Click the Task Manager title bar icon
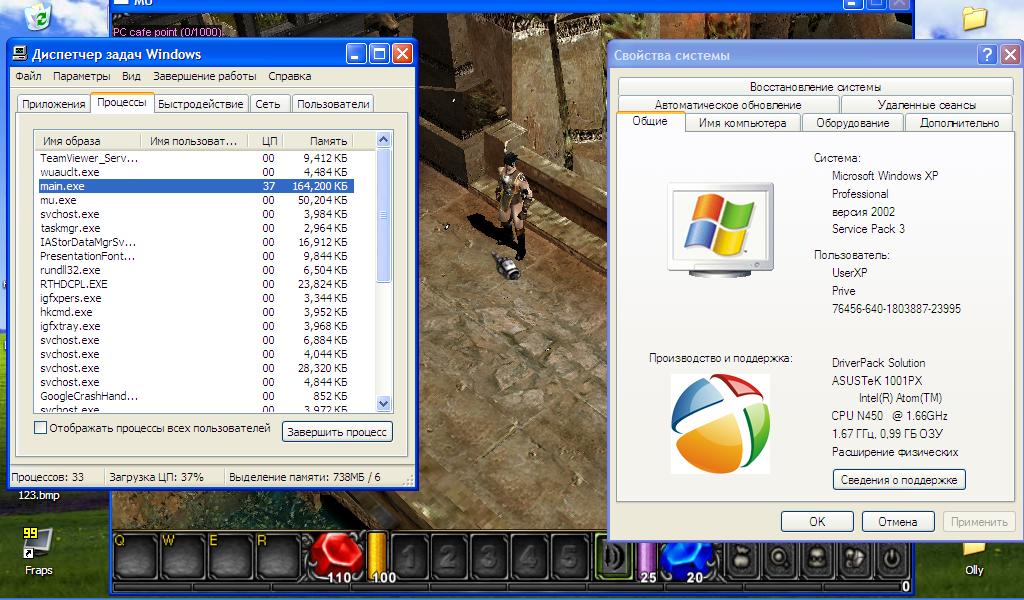Image resolution: width=1024 pixels, height=600 pixels. [20, 54]
